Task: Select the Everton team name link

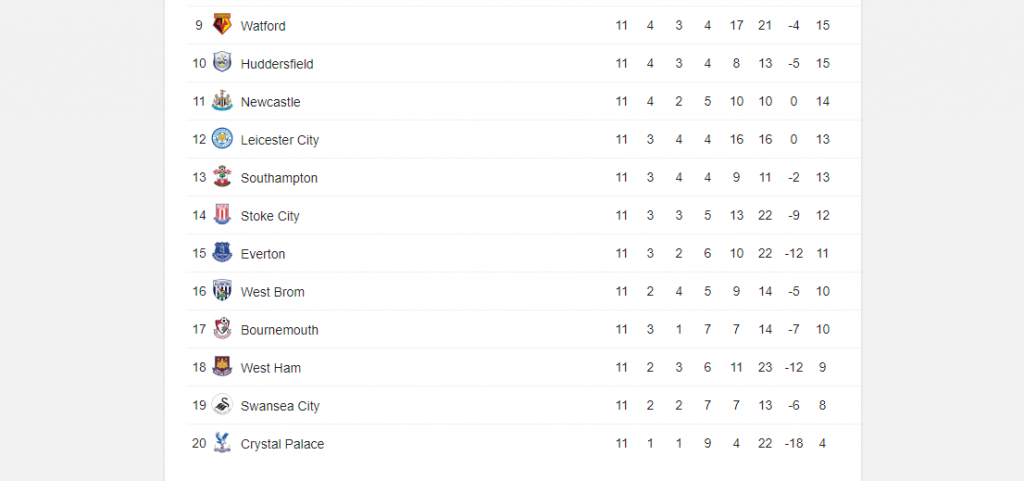Action: point(263,254)
